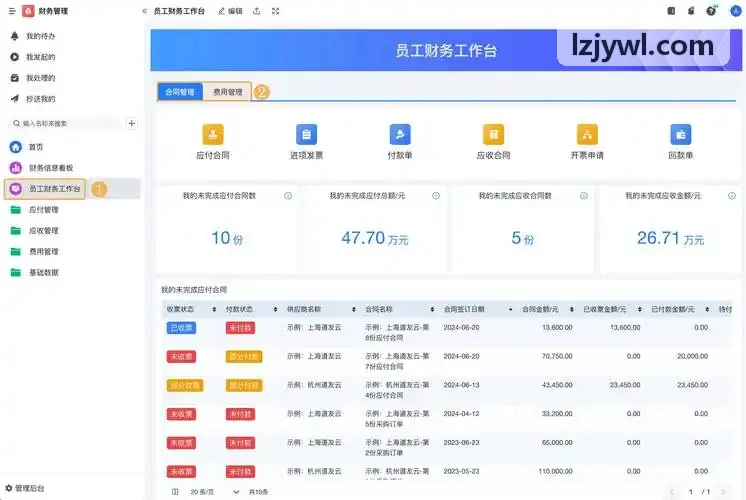Click the column settings icon in table footer
Image resolution: width=746 pixels, height=500 pixels.
175,492
